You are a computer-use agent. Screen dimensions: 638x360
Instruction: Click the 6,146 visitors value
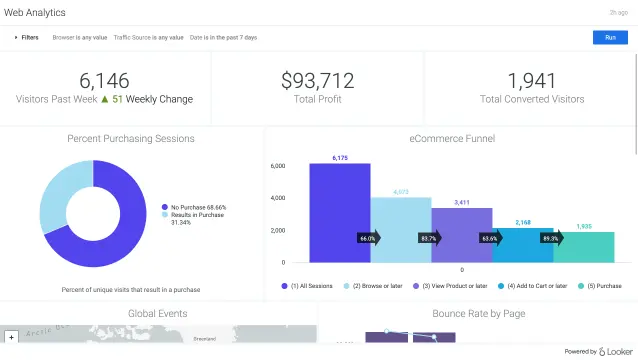105,81
